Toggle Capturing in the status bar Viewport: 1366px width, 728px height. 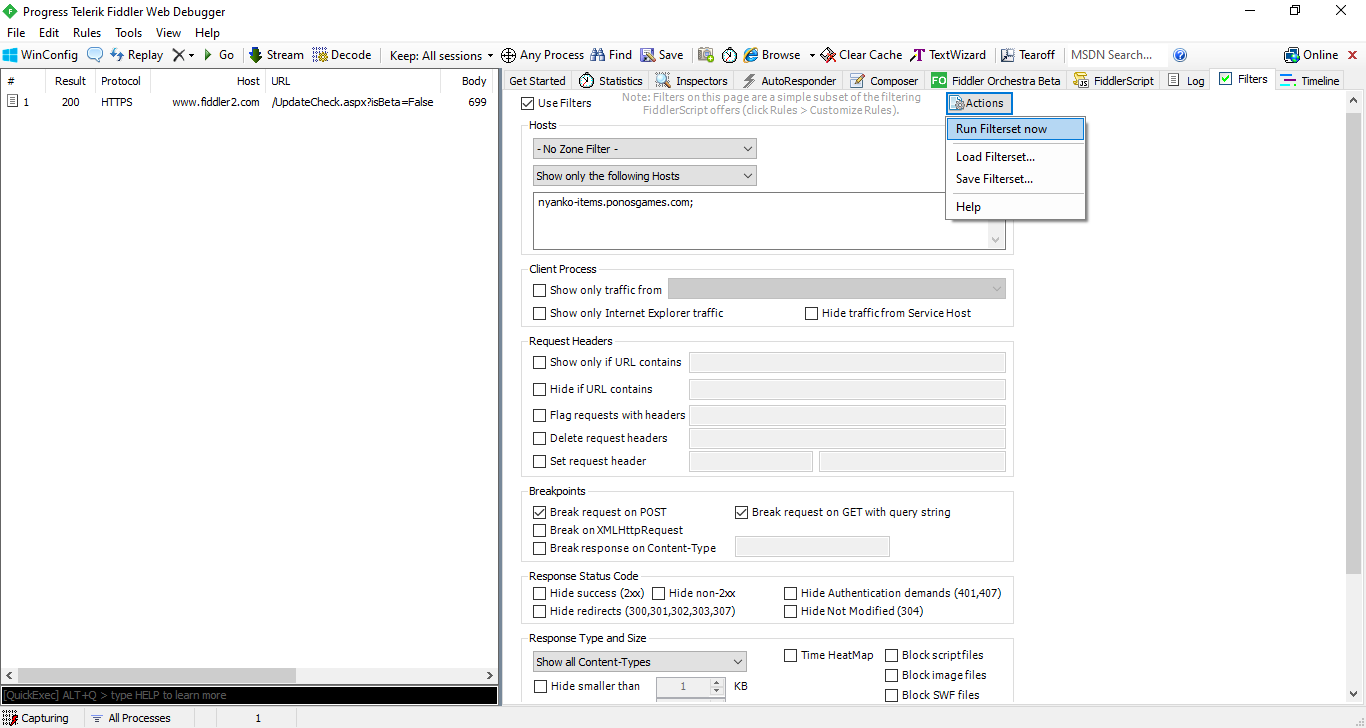(x=37, y=718)
